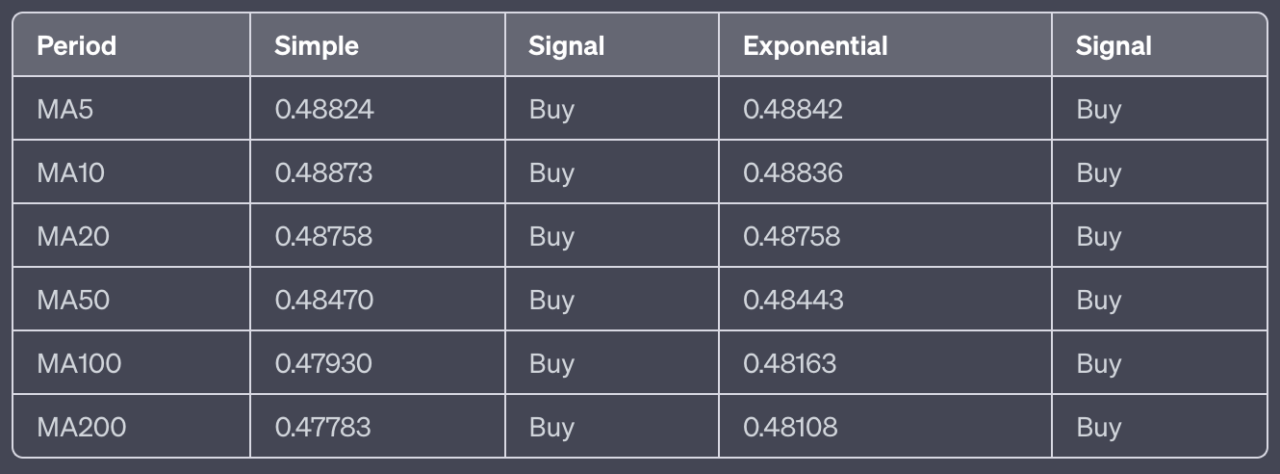Click simple value 0.48824
This screenshot has width=1280, height=474.
point(324,109)
